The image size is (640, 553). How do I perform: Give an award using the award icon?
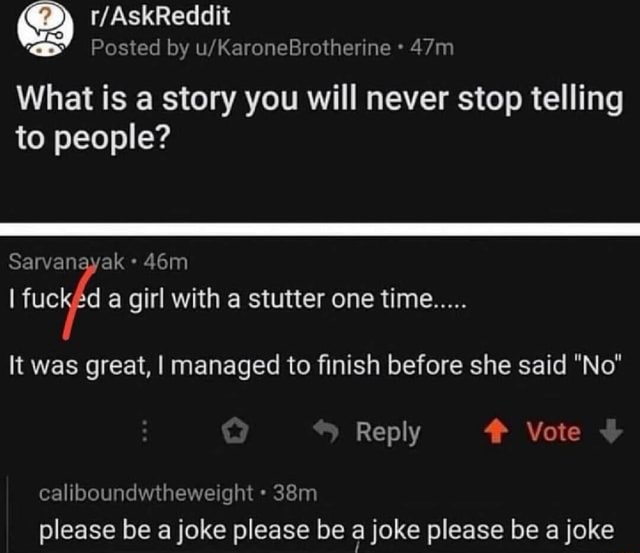pyautogui.click(x=235, y=432)
